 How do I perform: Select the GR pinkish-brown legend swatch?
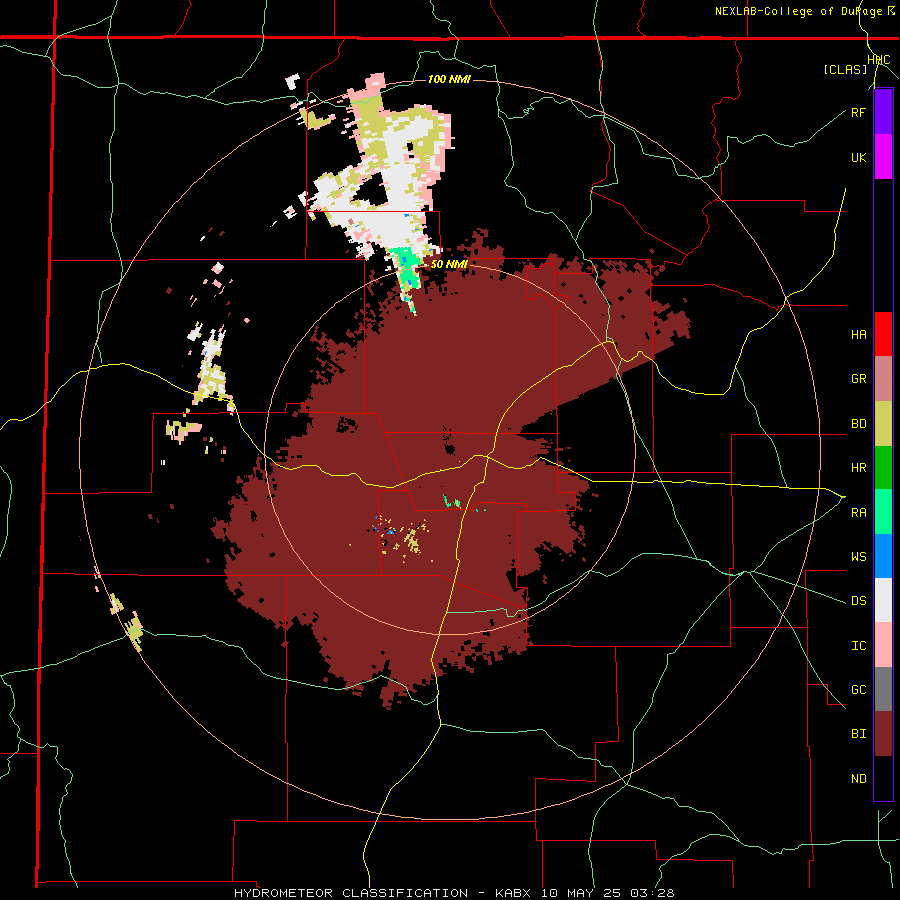point(883,378)
